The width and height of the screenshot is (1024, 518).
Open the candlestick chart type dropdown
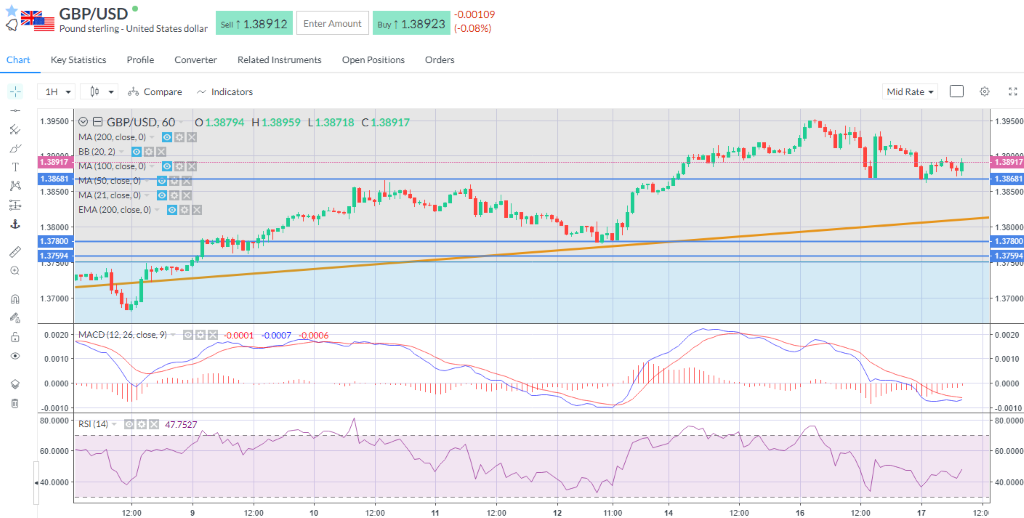pyautogui.click(x=99, y=91)
